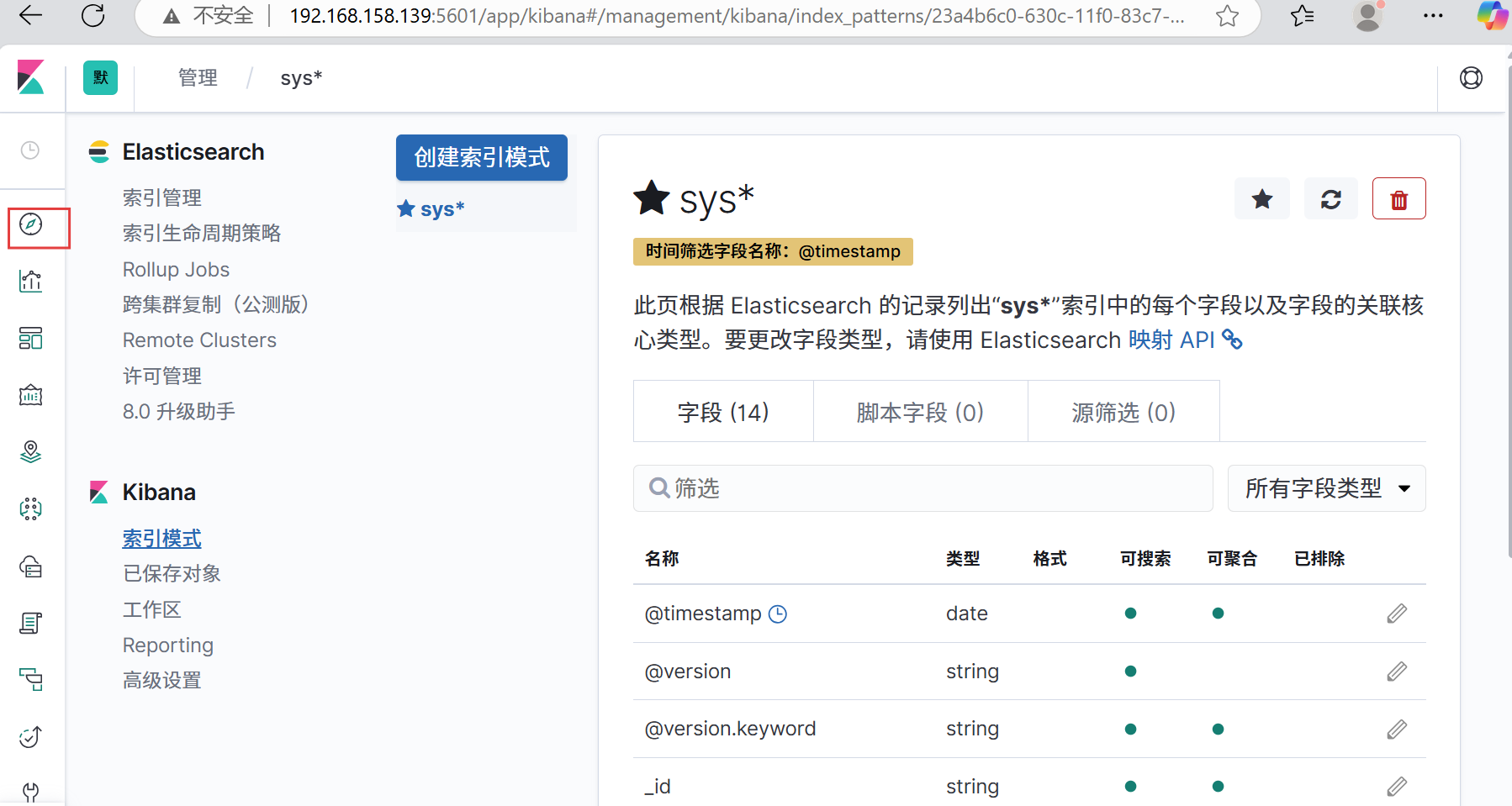Open browser settings ellipsis menu
Viewport: 1512px width, 806px height.
(1433, 15)
